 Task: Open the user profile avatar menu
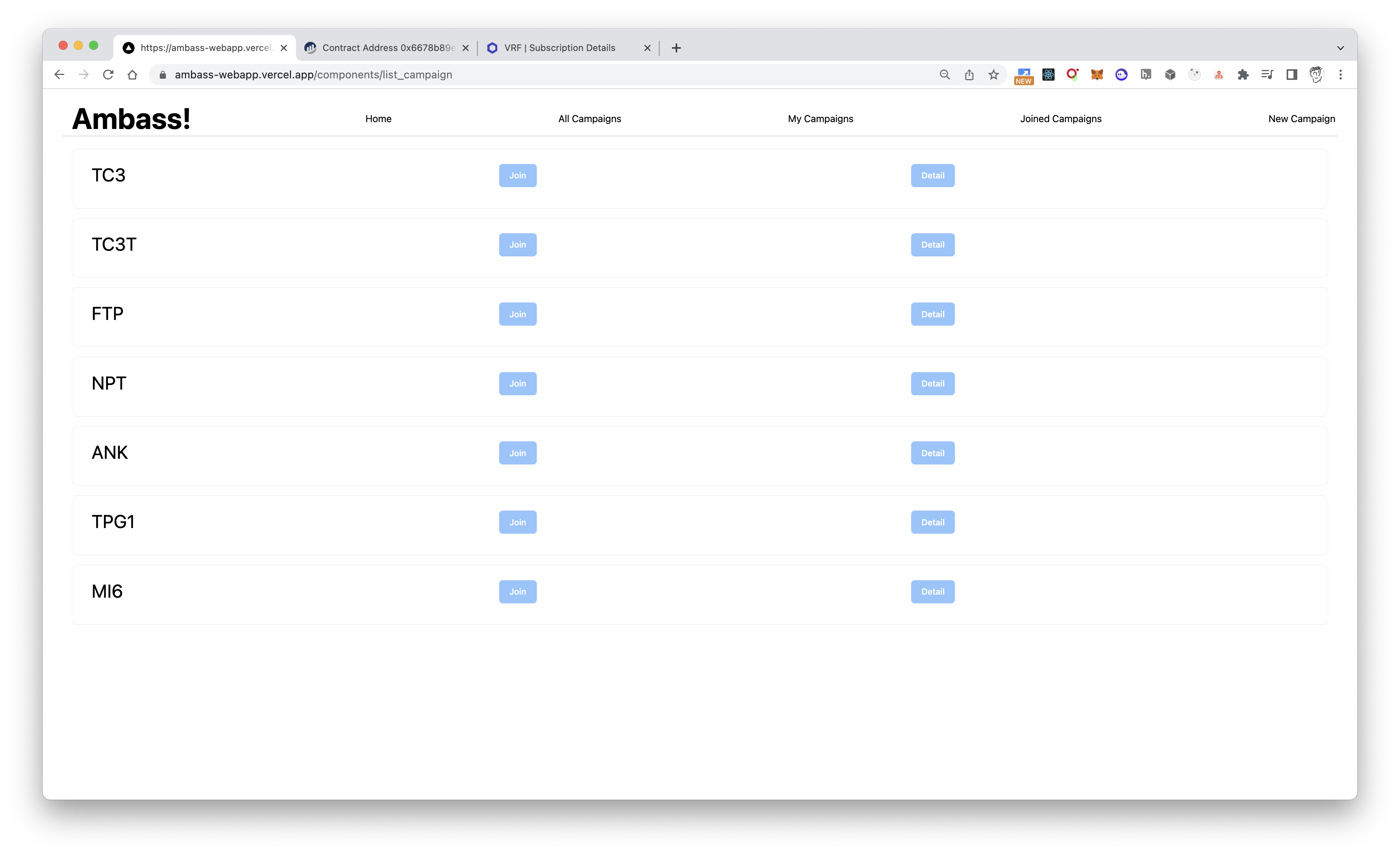point(1316,75)
